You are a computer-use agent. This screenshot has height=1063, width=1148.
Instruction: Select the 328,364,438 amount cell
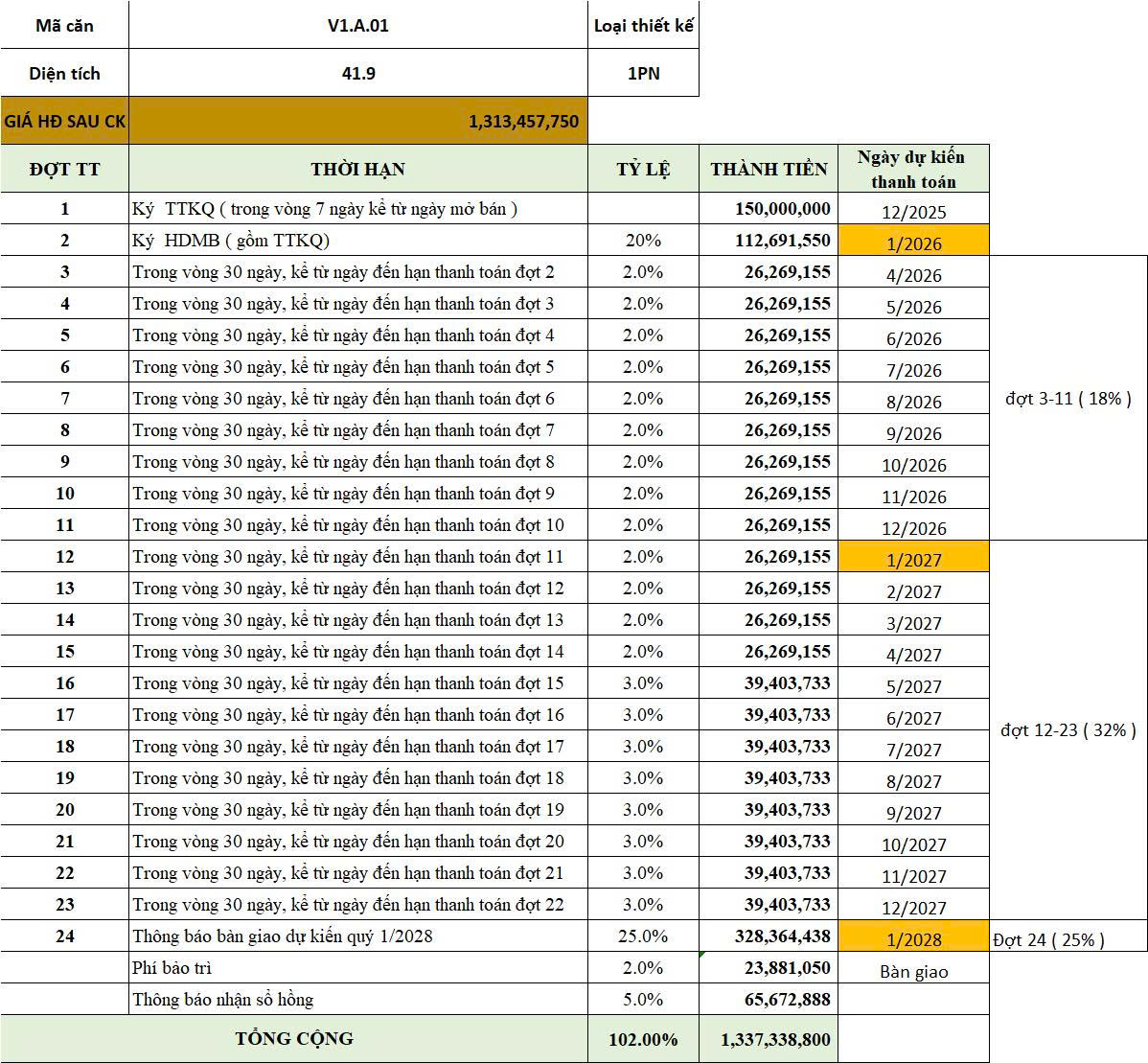click(769, 936)
